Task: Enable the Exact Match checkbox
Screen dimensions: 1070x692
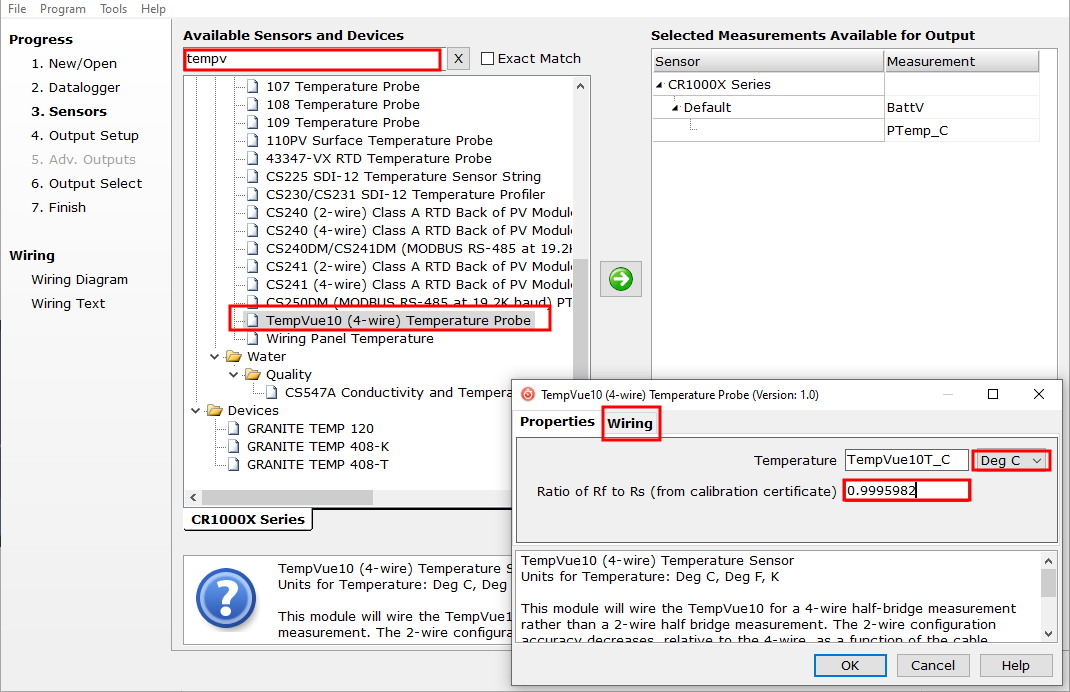Action: click(x=488, y=59)
